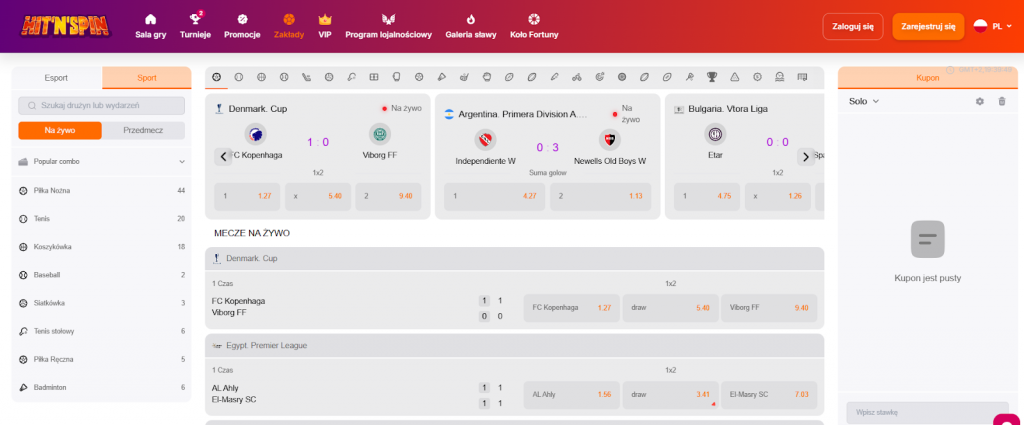
Task: Open coupon settings gear icon
Action: click(x=980, y=101)
